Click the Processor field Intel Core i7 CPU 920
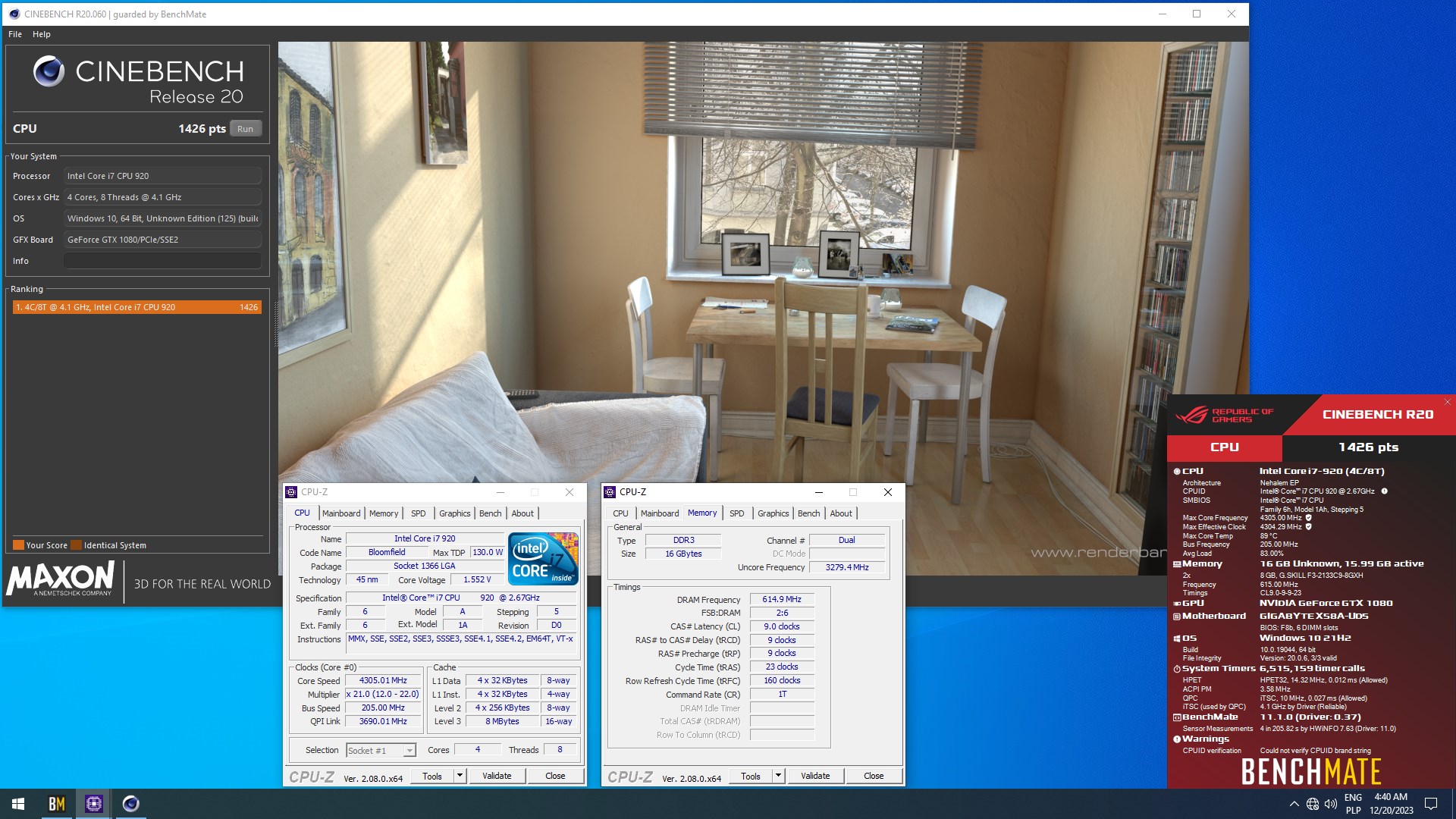The height and width of the screenshot is (819, 1456). click(x=162, y=176)
